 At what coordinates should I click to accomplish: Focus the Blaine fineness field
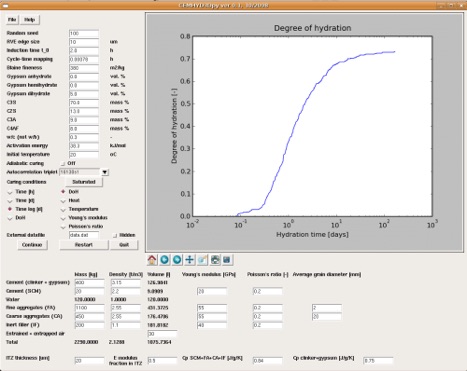point(84,68)
